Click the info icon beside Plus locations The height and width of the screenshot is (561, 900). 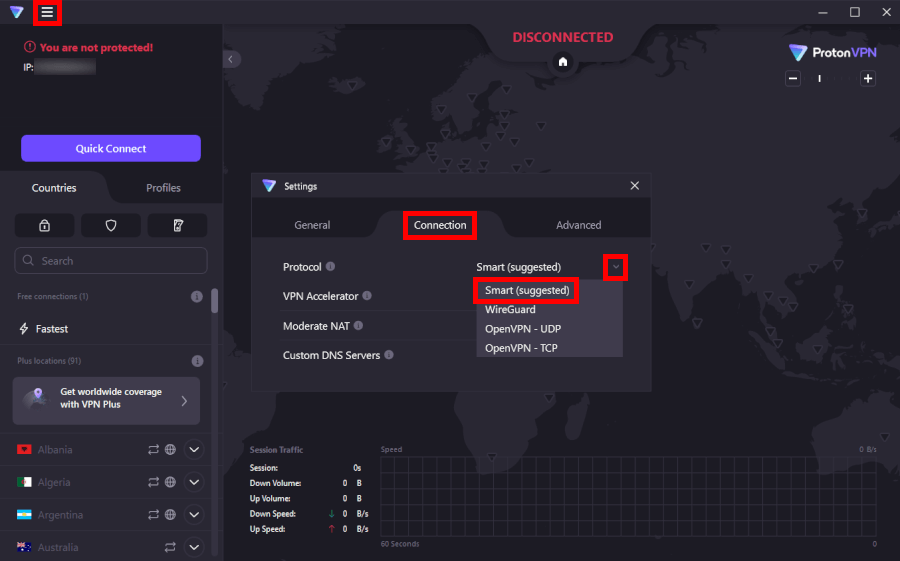pos(197,361)
